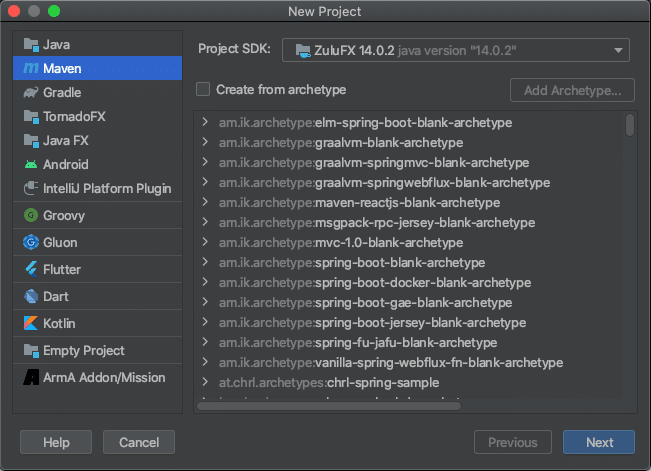
Task: Expand spring-boot-docker-blank-archetype node
Action: point(205,282)
